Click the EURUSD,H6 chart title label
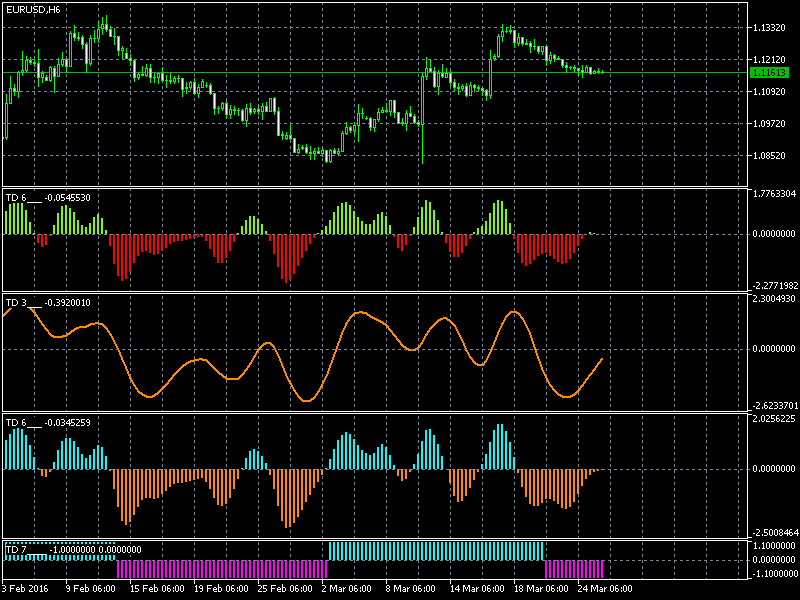Viewport: 800px width, 600px height. click(x=32, y=9)
